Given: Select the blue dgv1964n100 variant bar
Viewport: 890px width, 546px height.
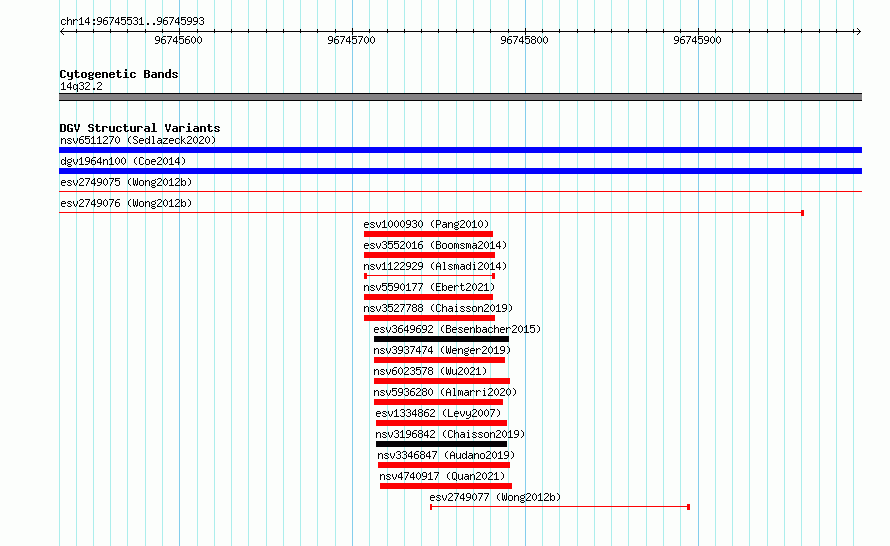Looking at the screenshot, I should (460, 171).
